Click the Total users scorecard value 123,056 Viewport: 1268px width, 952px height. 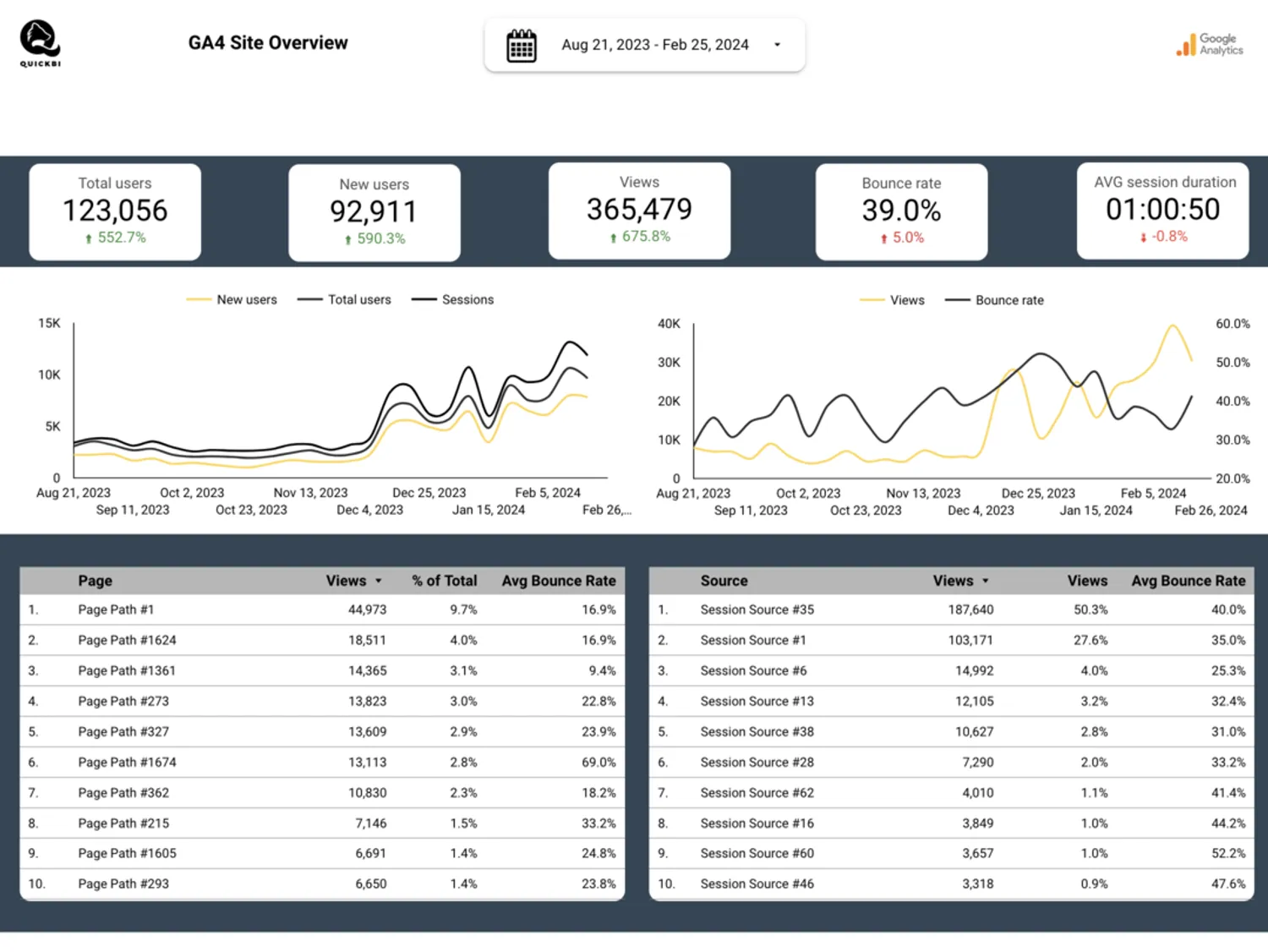coord(115,211)
